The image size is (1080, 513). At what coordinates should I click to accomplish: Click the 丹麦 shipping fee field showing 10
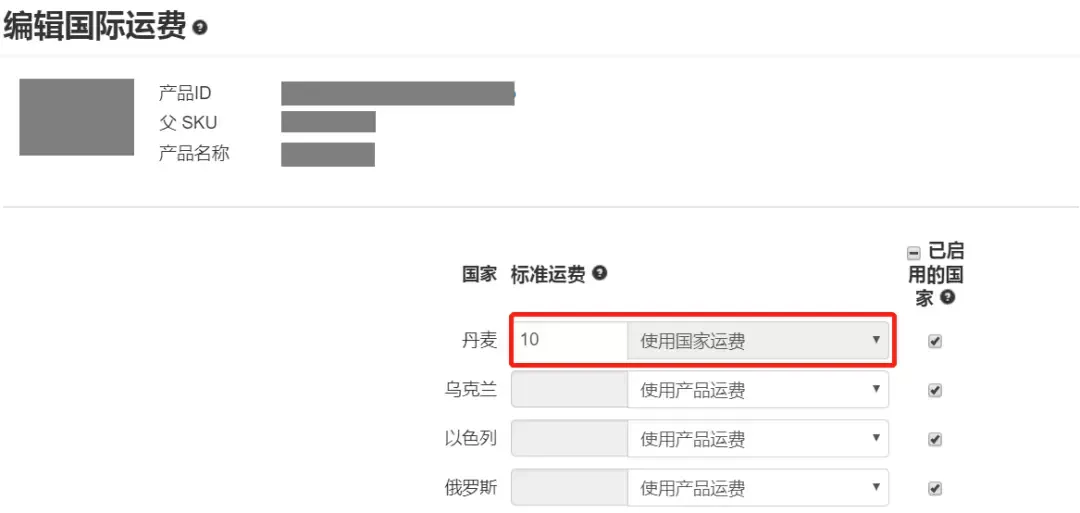pos(570,340)
